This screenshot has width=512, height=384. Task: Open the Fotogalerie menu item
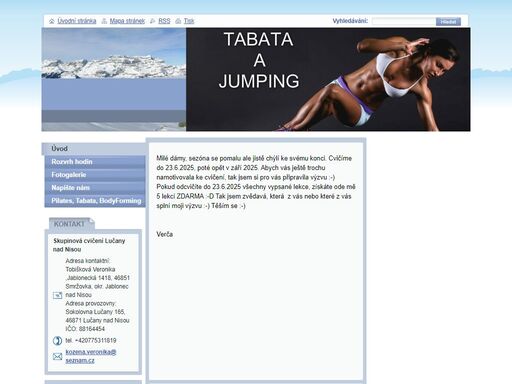point(95,175)
